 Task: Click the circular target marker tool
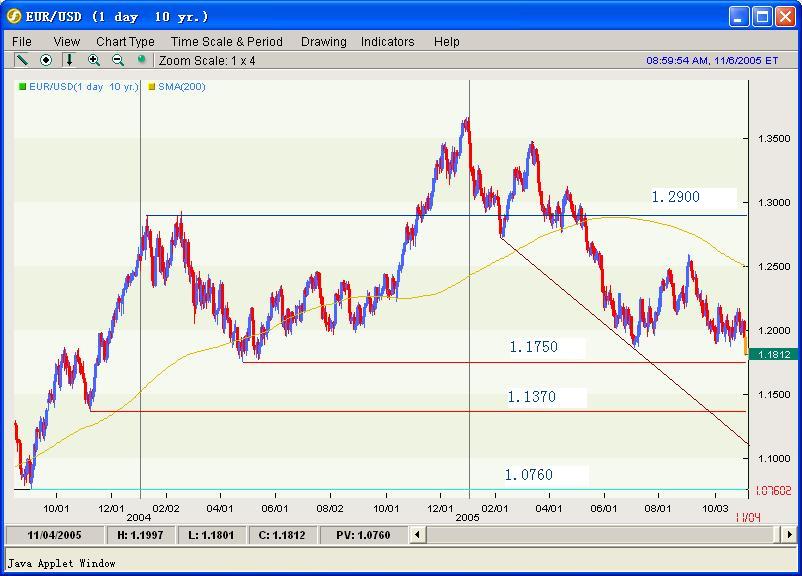(46, 60)
